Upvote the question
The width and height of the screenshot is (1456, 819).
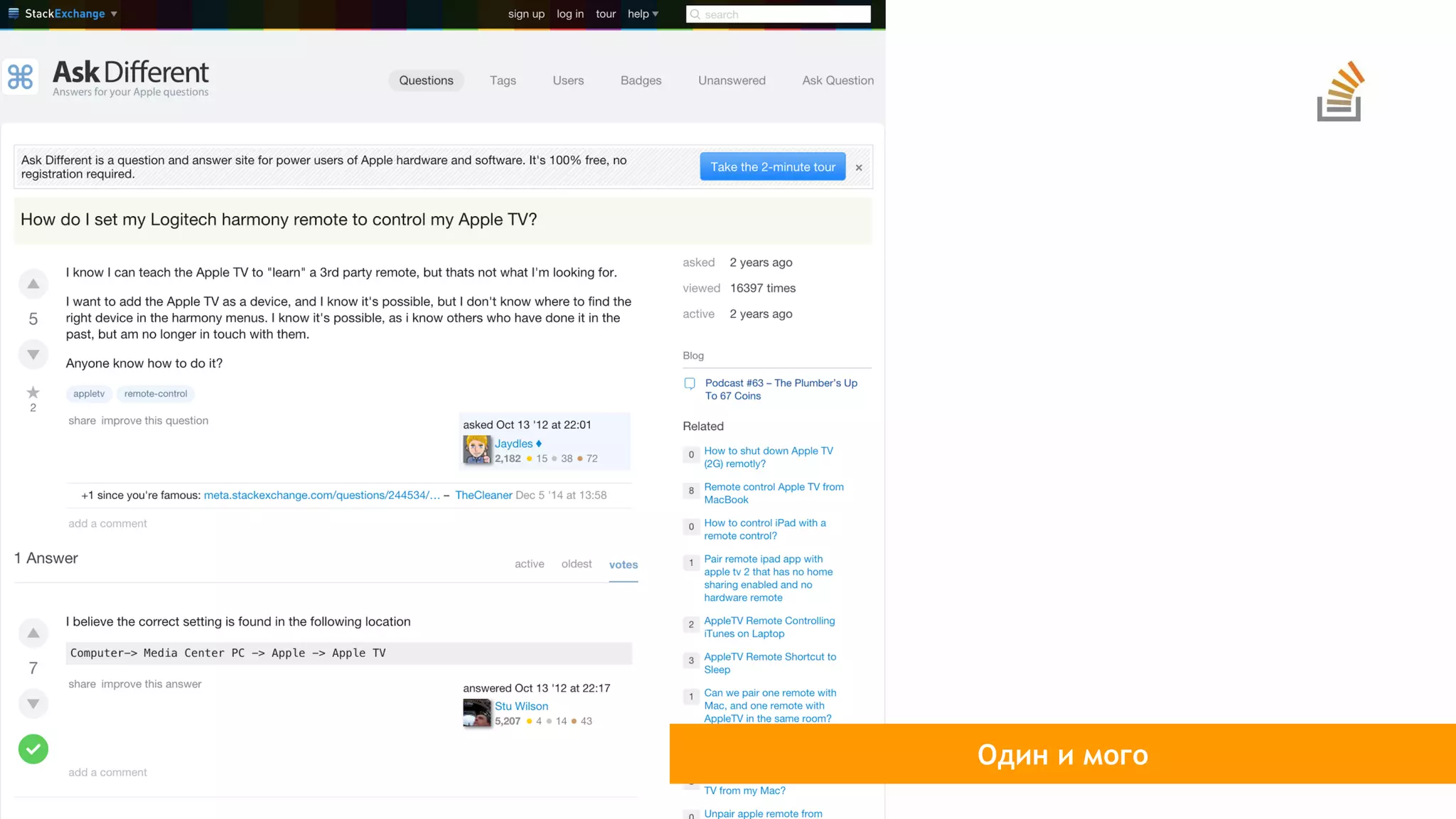pos(33,284)
